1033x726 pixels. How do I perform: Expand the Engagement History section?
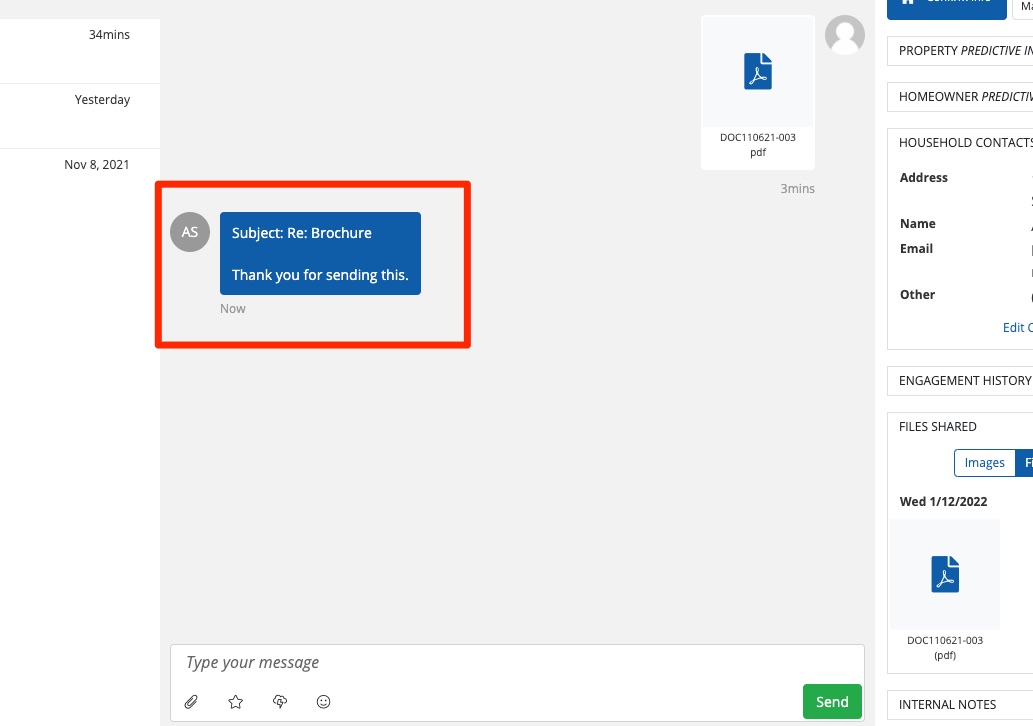coord(961,381)
